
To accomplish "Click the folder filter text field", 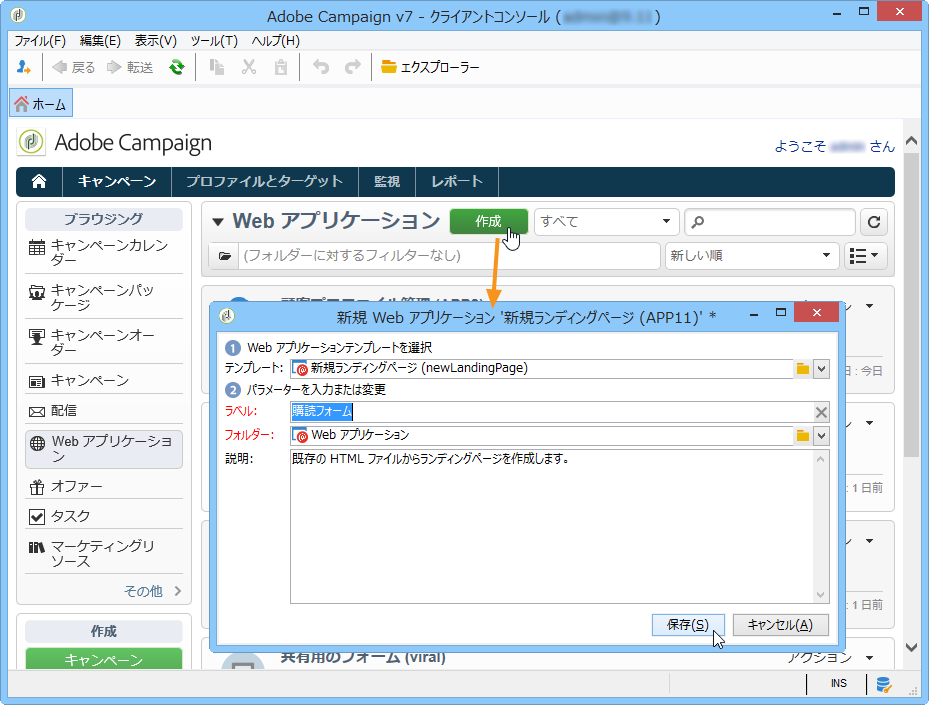I will click(449, 256).
